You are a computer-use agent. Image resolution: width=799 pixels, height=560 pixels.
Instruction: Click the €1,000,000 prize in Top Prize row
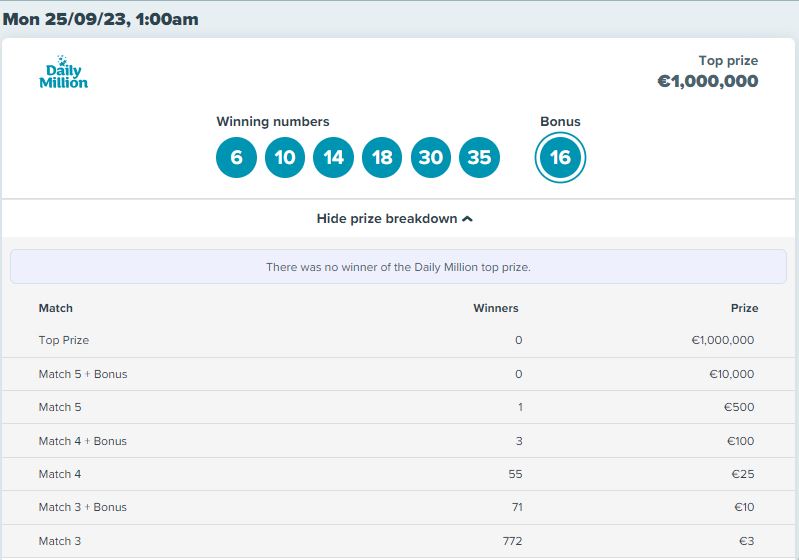pyautogui.click(x=723, y=340)
